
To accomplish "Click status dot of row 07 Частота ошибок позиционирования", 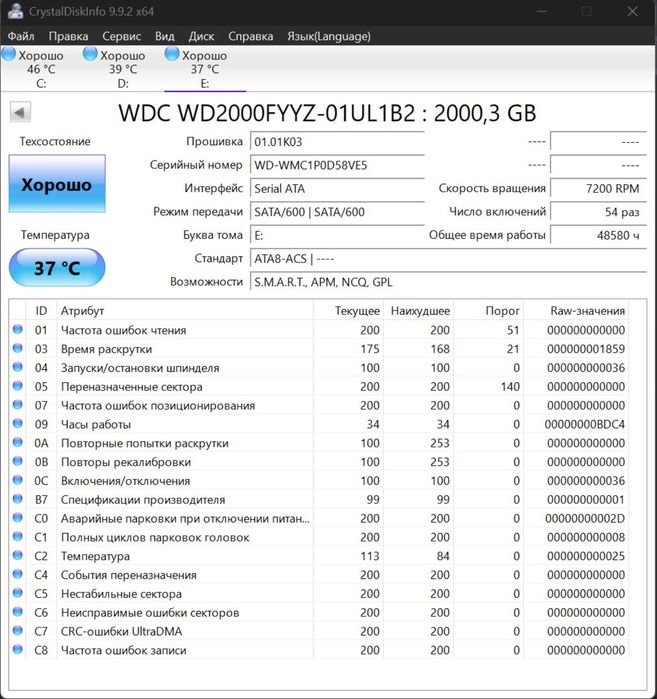I will (17, 404).
